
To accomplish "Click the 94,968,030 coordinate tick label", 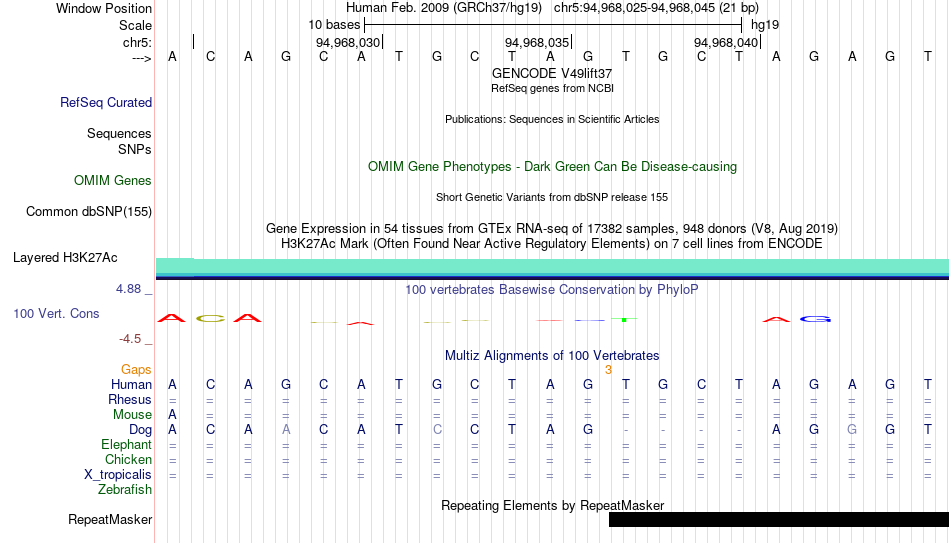I will [348, 42].
